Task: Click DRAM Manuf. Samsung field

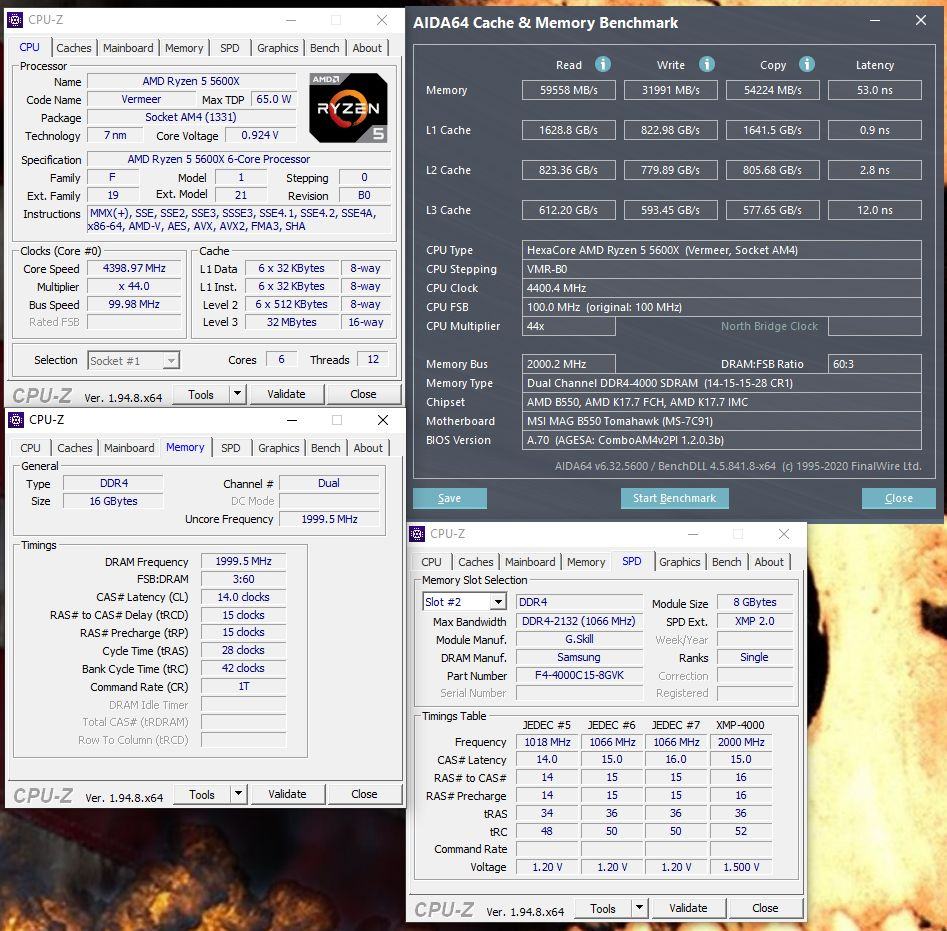Action: click(579, 657)
